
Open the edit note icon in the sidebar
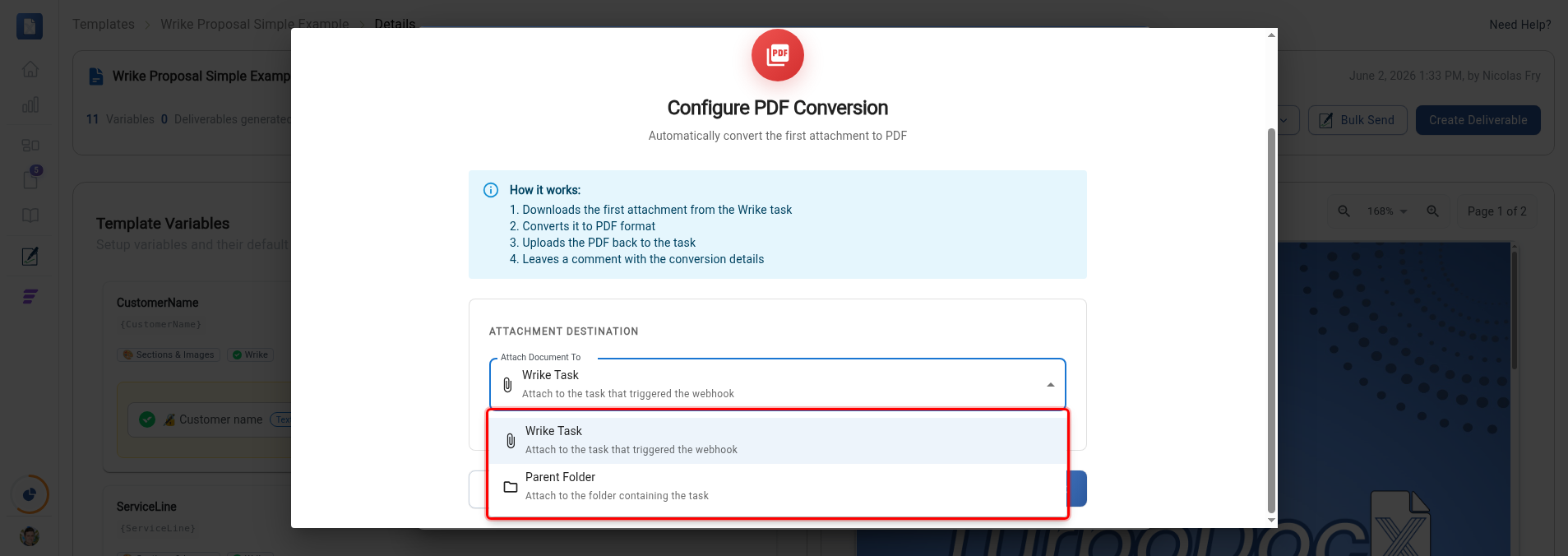(x=30, y=256)
